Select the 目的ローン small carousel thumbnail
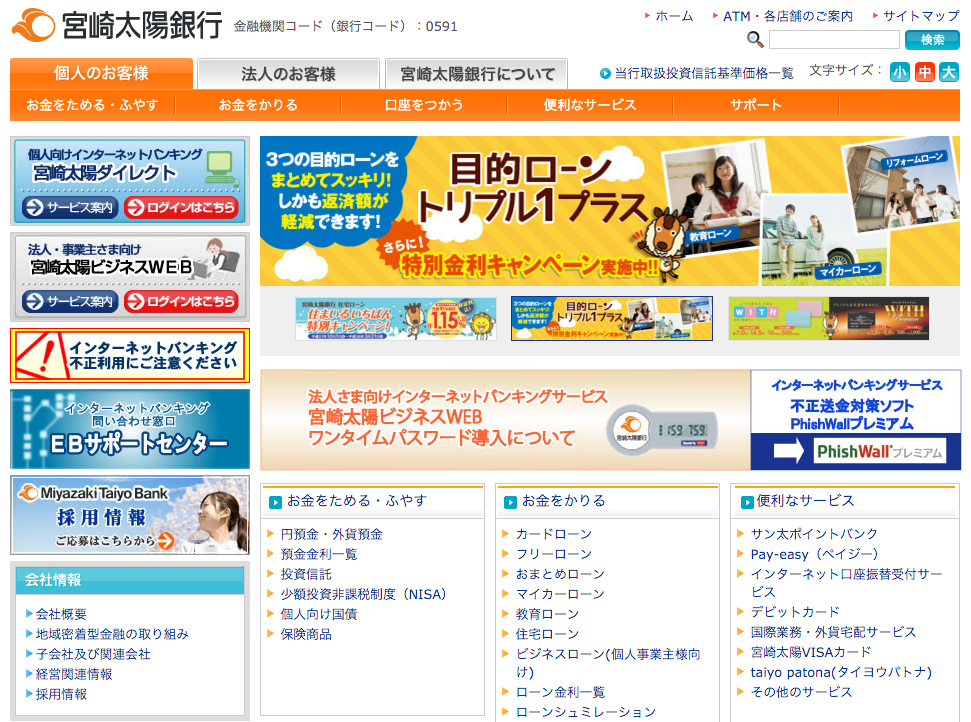 point(612,318)
